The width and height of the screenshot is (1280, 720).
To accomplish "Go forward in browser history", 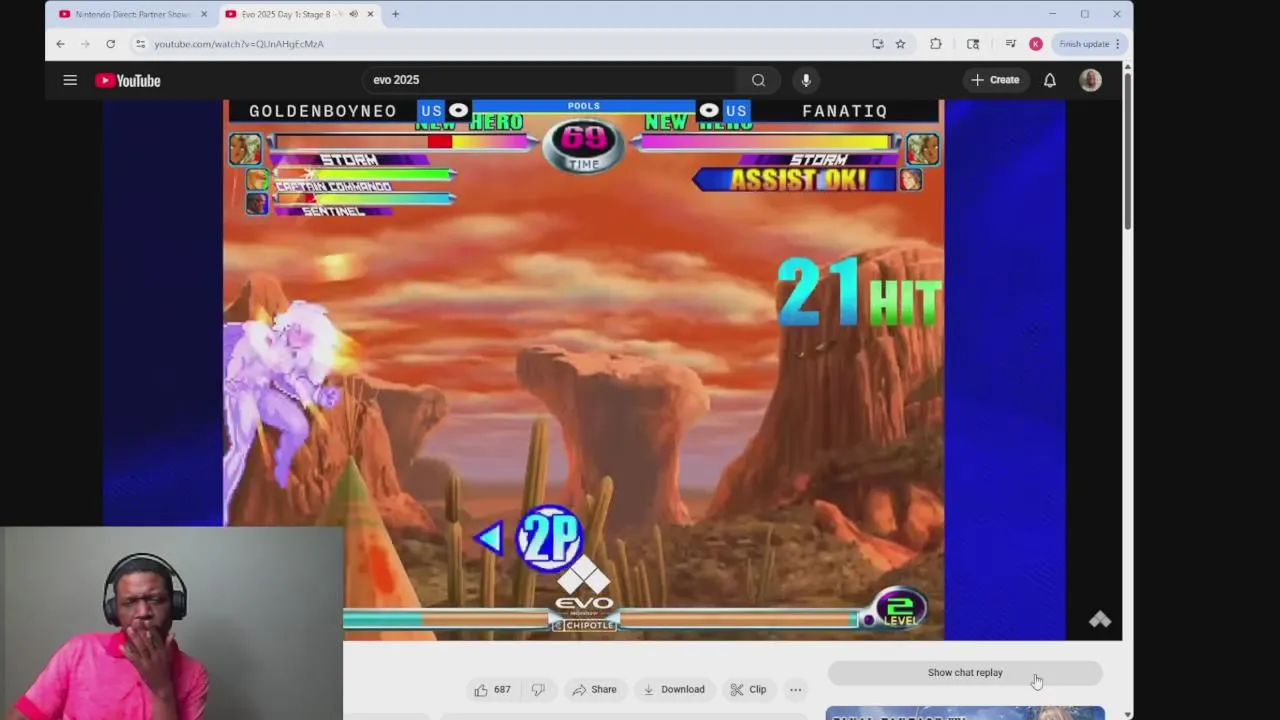I will click(x=85, y=44).
